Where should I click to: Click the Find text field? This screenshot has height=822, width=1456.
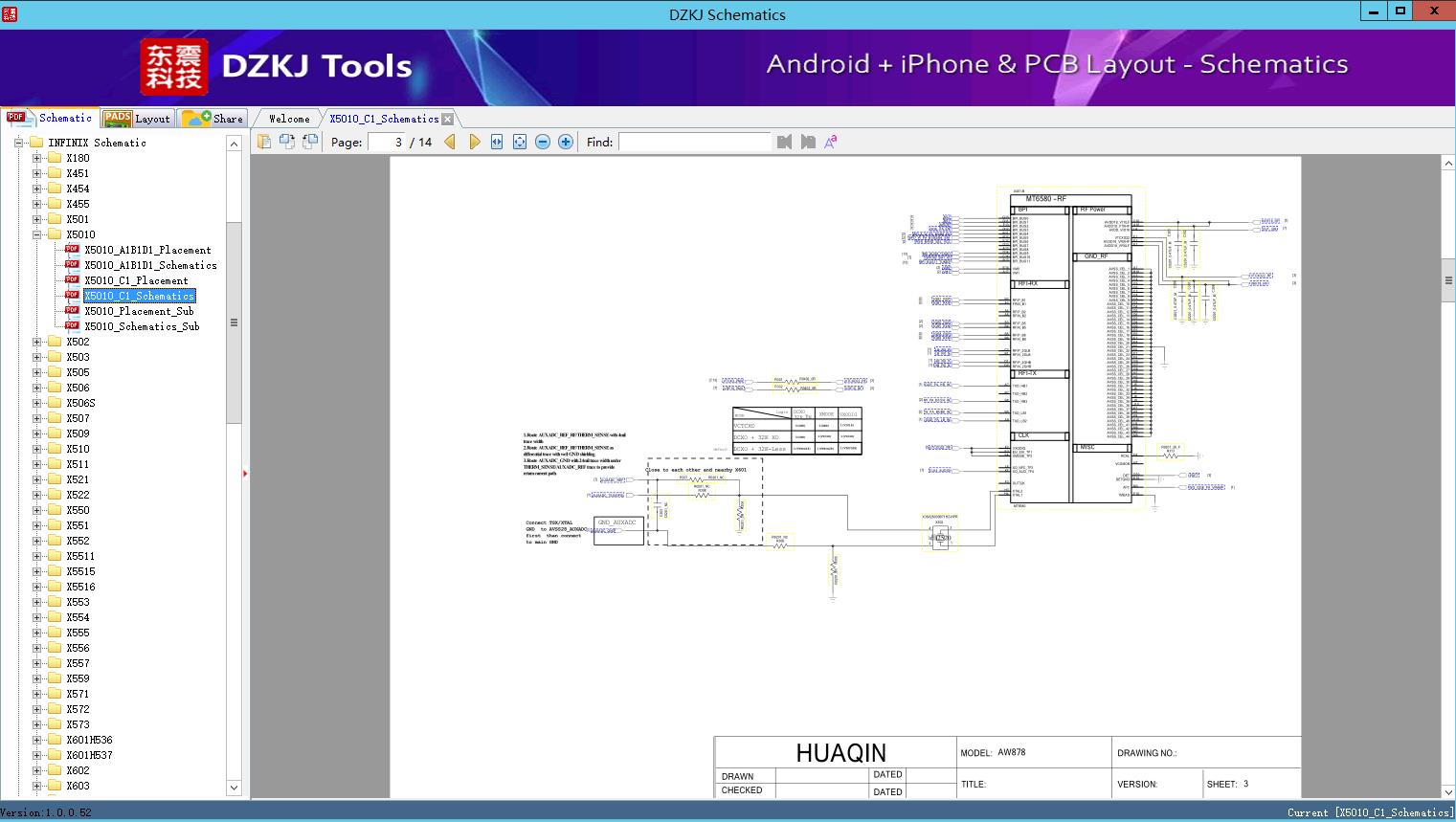tap(694, 142)
